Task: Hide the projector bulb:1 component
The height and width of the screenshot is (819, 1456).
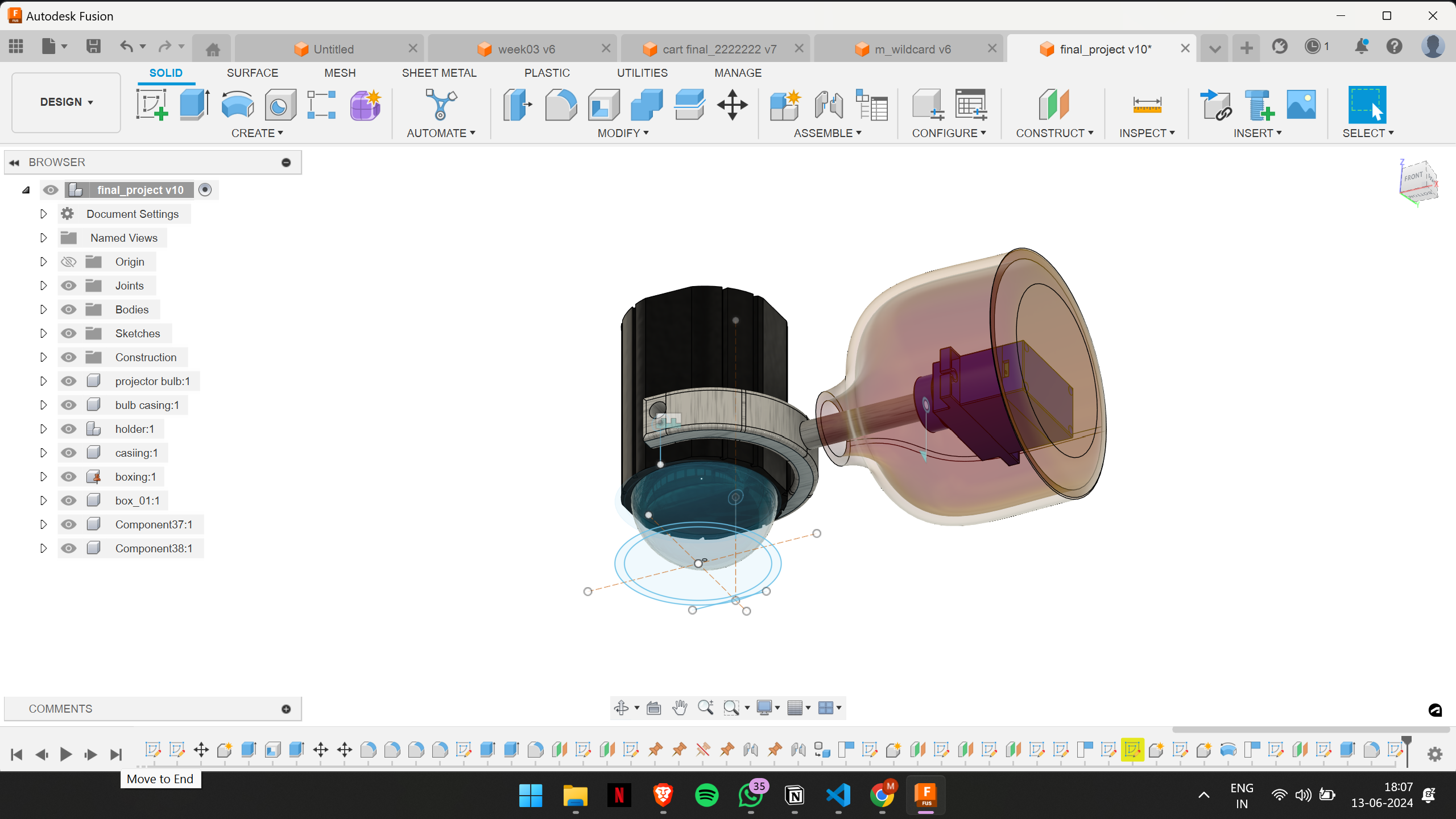Action: coord(69,381)
